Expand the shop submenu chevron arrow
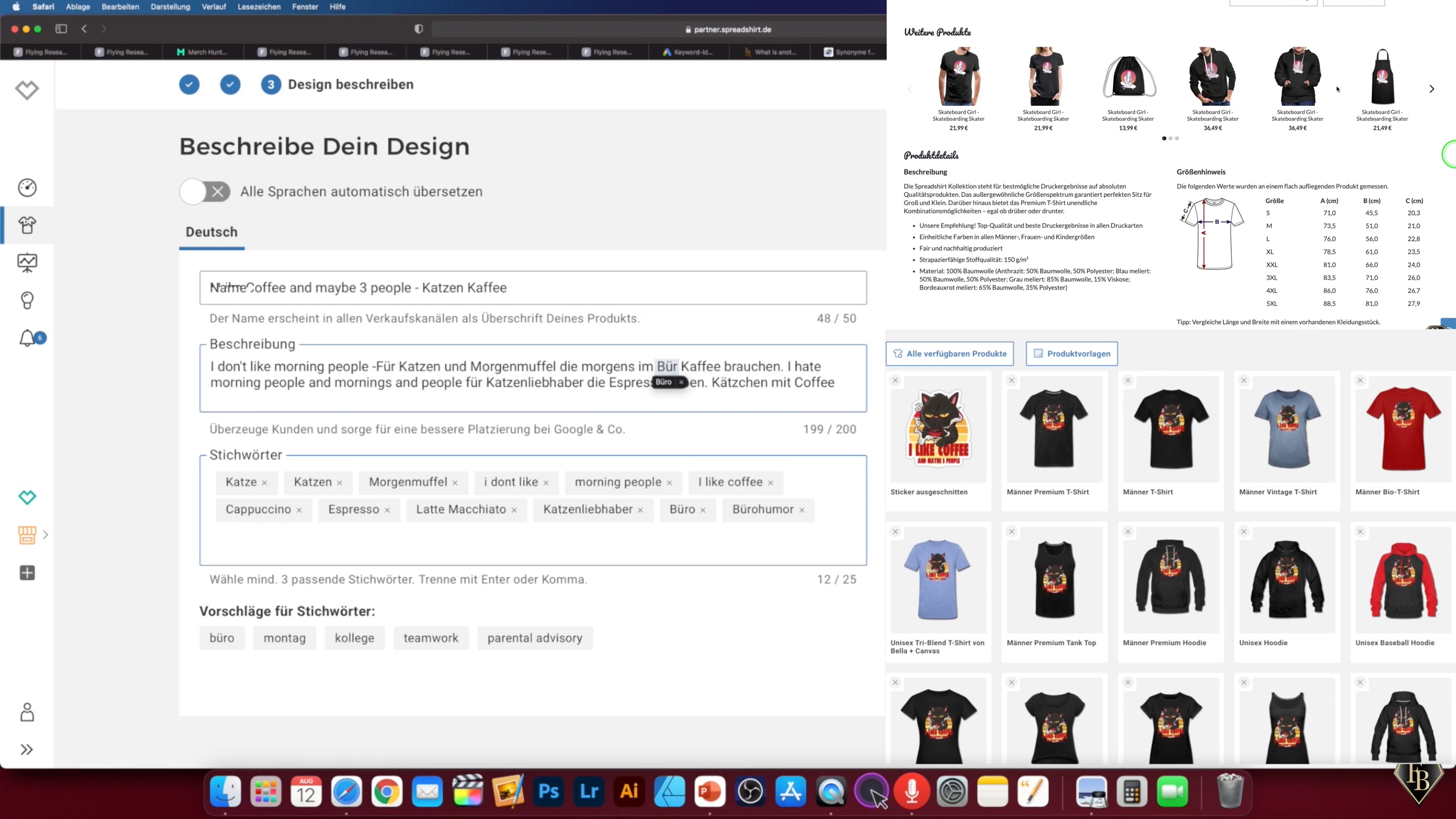This screenshot has height=819, width=1456. [x=45, y=535]
